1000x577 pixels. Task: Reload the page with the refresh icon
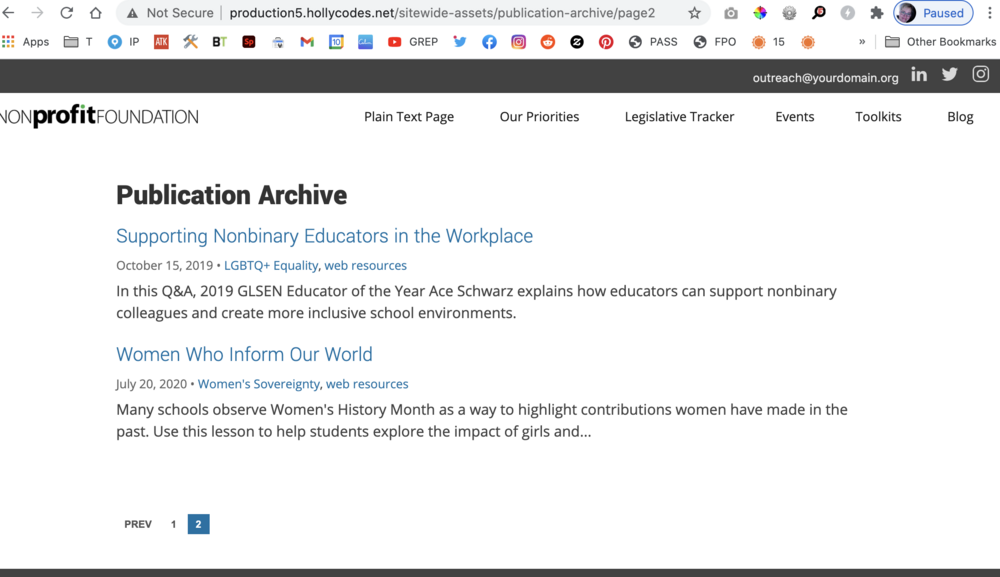tap(66, 13)
